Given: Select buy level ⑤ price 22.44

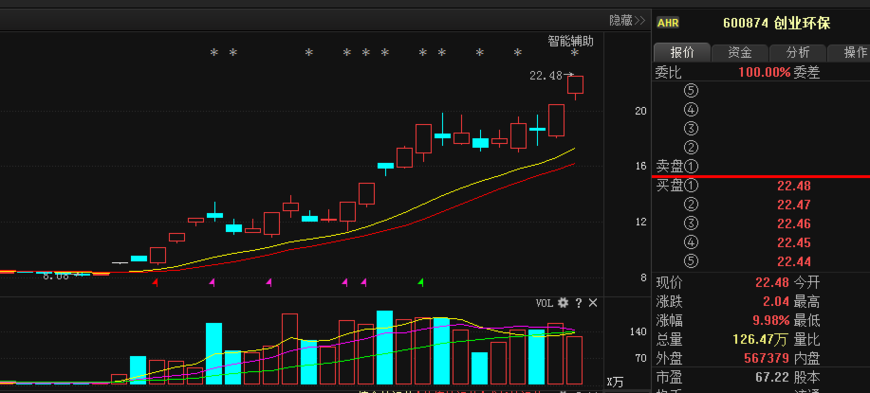Looking at the screenshot, I should (794, 261).
